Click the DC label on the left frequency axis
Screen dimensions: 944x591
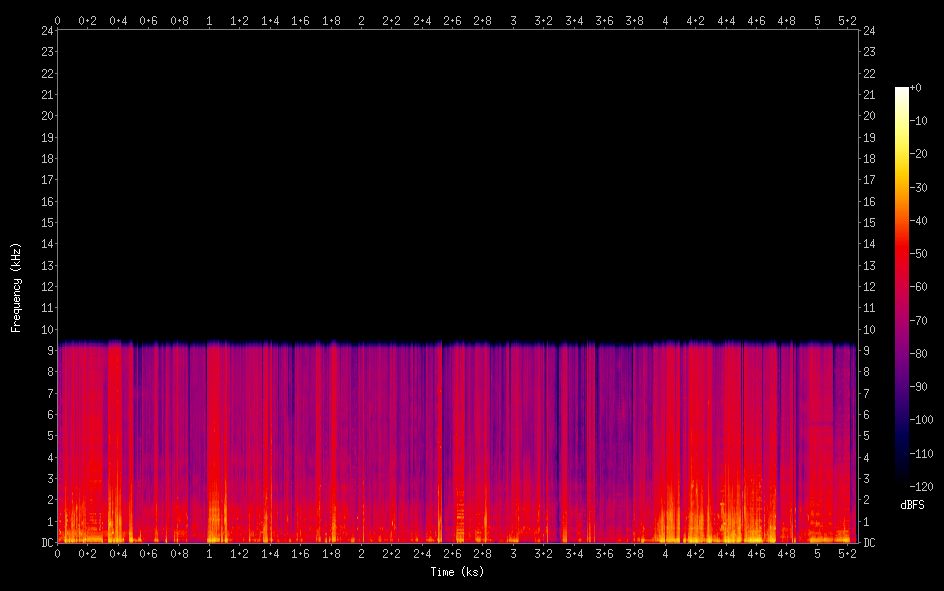pos(46,543)
